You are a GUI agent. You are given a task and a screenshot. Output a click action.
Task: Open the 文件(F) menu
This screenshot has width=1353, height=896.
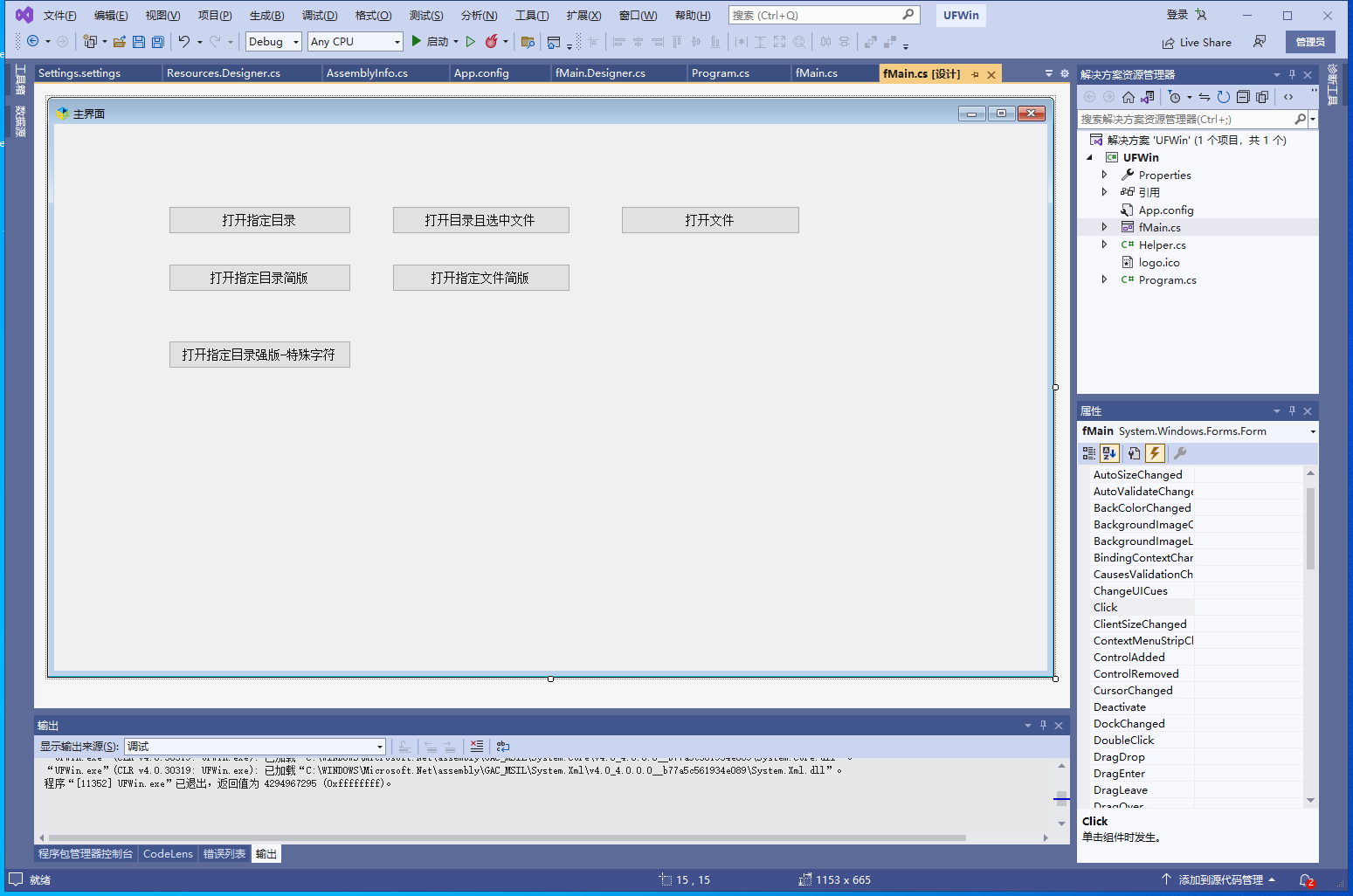(x=59, y=16)
